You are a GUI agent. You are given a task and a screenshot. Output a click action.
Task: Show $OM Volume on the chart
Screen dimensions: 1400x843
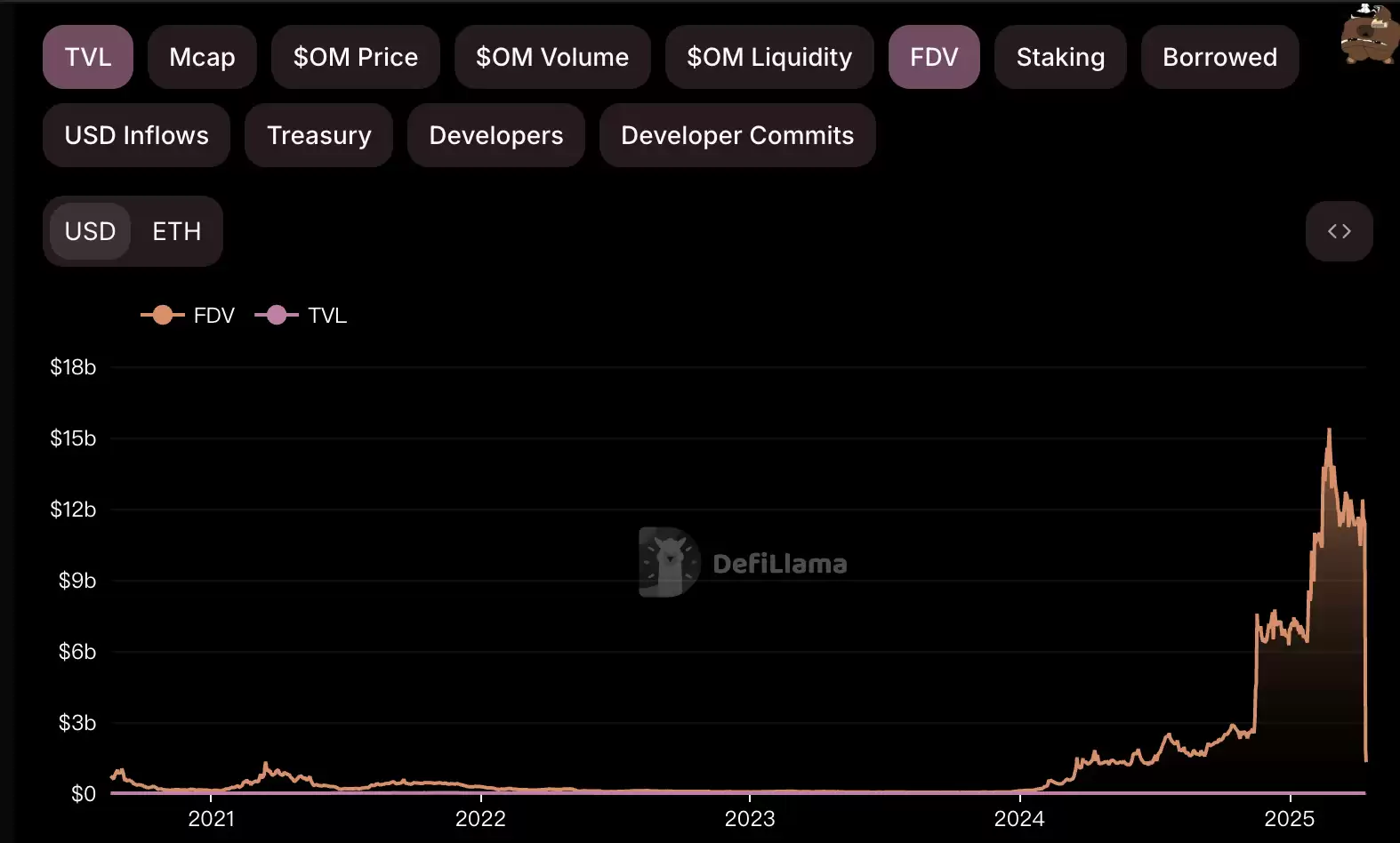(x=552, y=57)
